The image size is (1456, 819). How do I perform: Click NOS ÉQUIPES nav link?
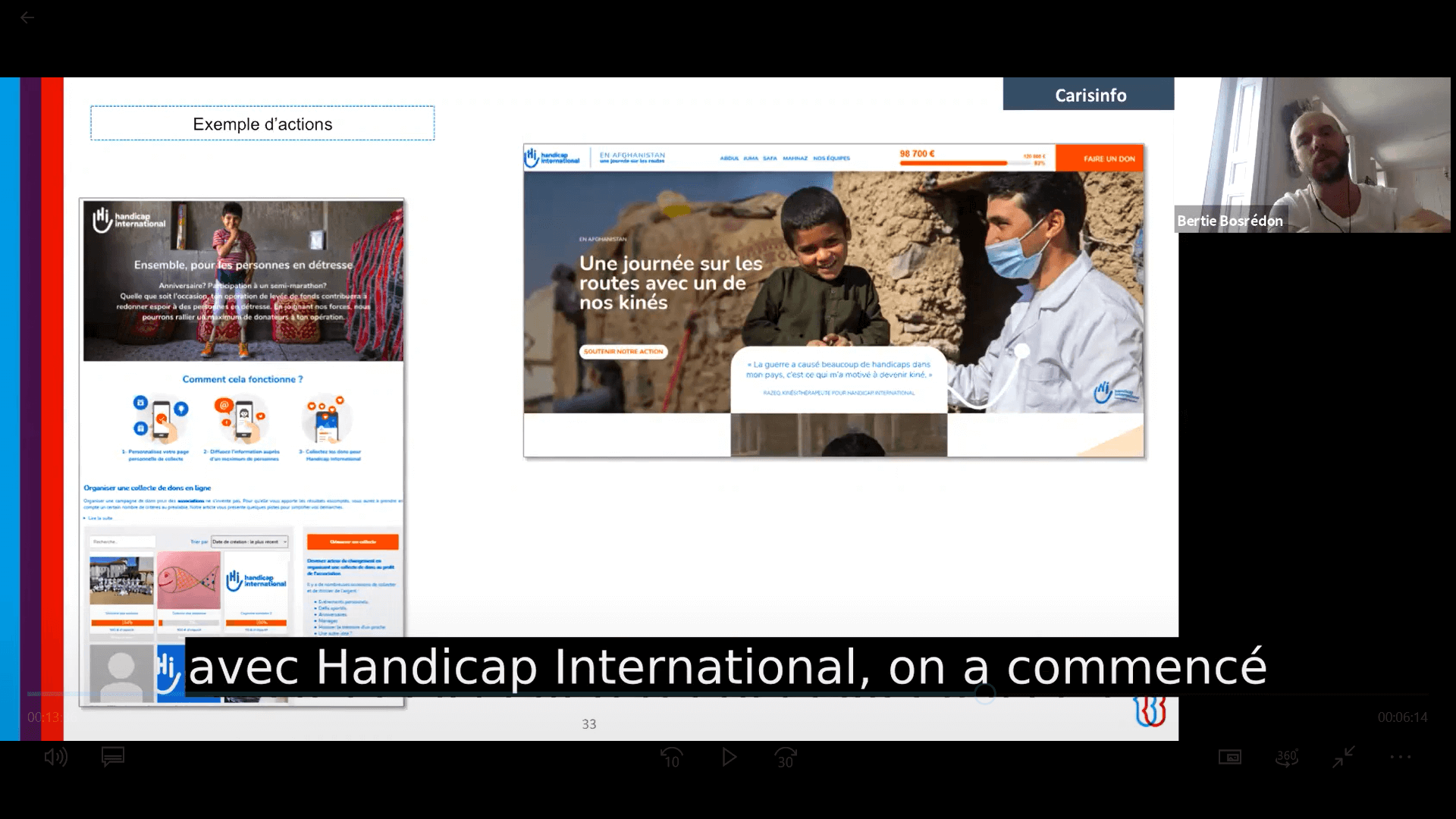click(x=831, y=158)
